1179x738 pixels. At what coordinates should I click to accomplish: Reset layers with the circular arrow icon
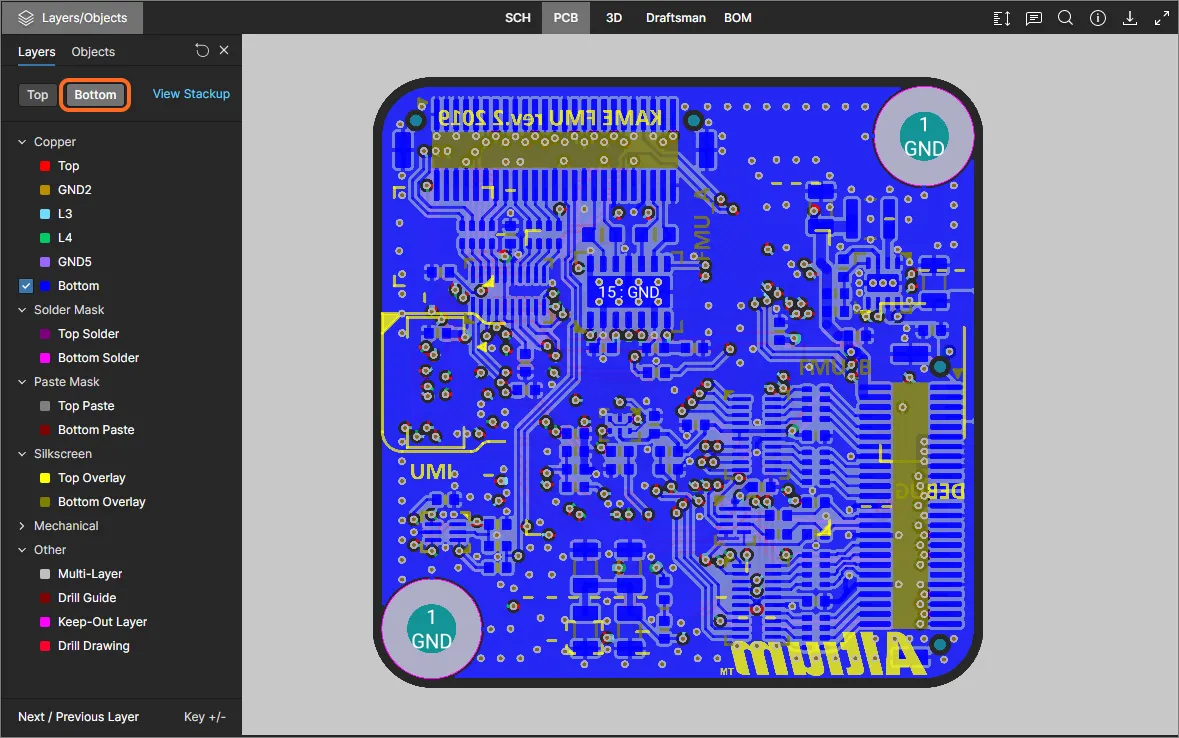pos(202,50)
